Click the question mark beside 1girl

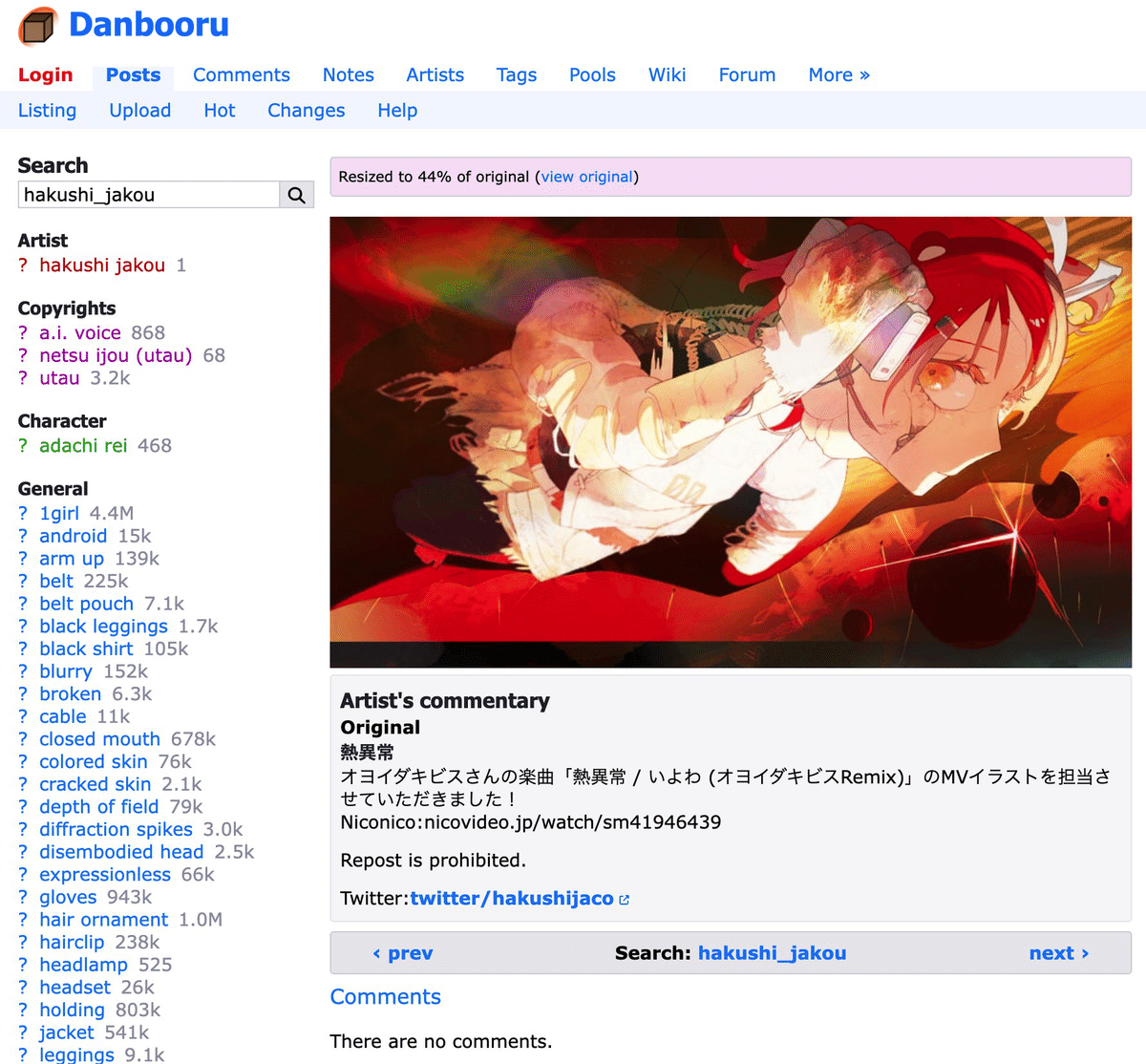[x=23, y=514]
